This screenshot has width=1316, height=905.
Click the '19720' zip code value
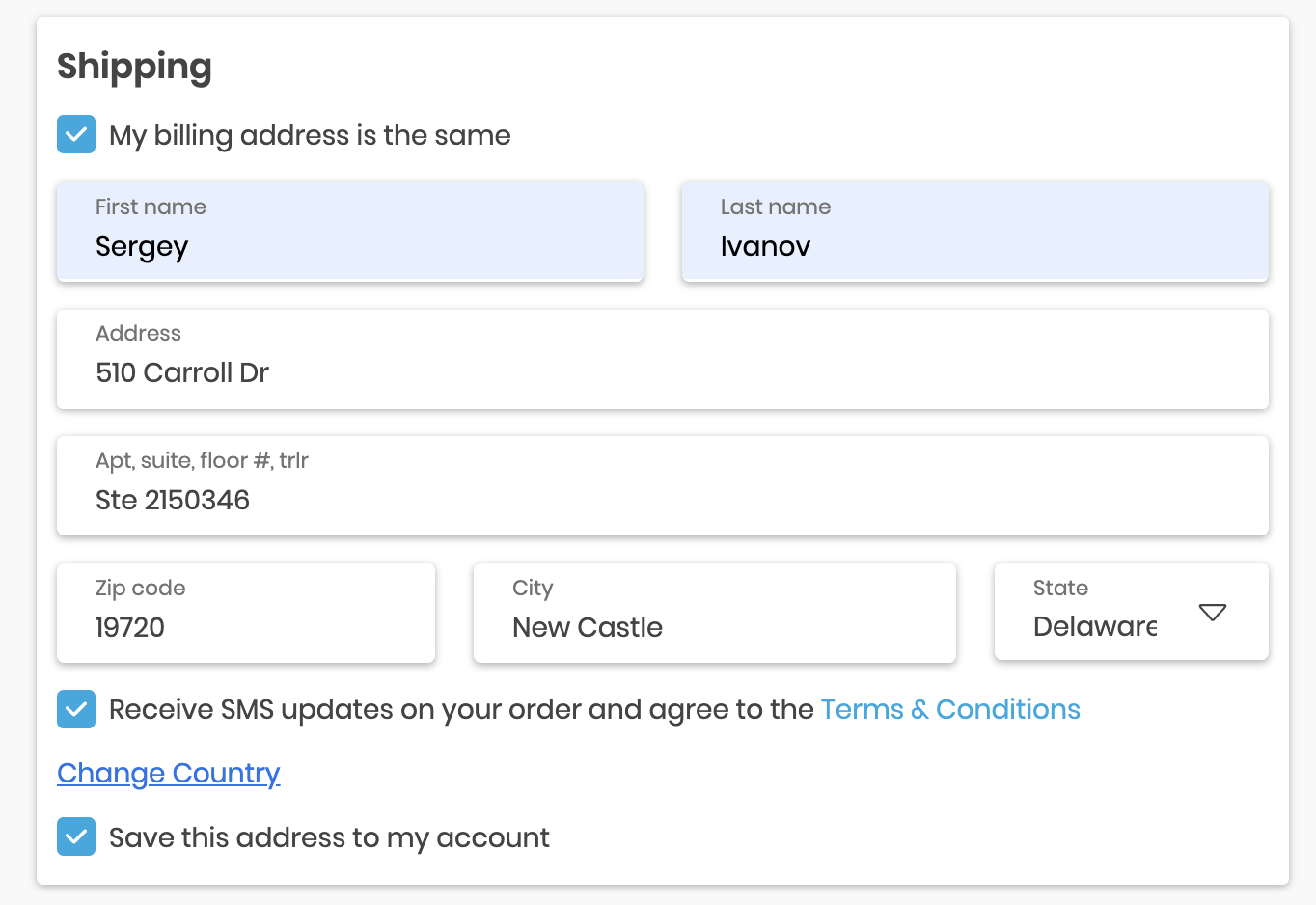130,627
